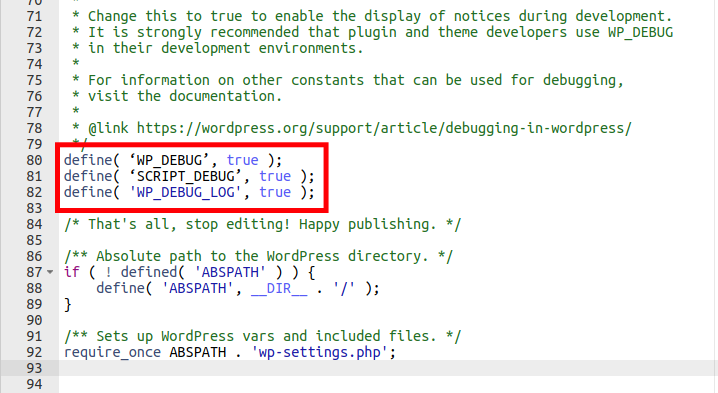718x393 pixels.
Task: Click line number 82 in the gutter
Action: click(x=34, y=192)
